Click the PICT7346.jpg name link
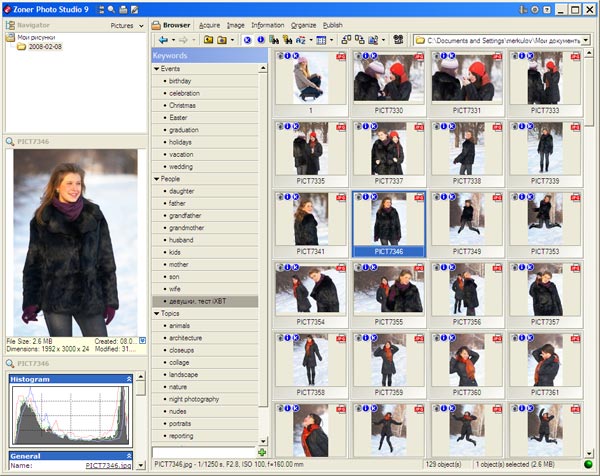The width and height of the screenshot is (600, 476). [x=107, y=465]
